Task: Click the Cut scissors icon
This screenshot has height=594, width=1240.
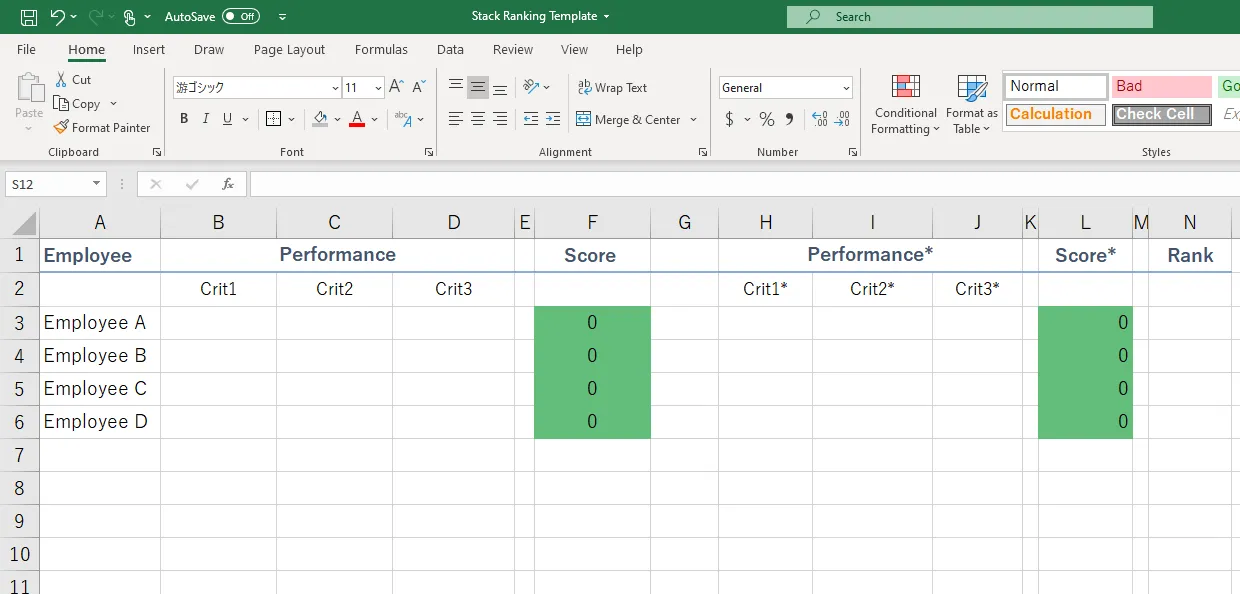Action: click(61, 79)
